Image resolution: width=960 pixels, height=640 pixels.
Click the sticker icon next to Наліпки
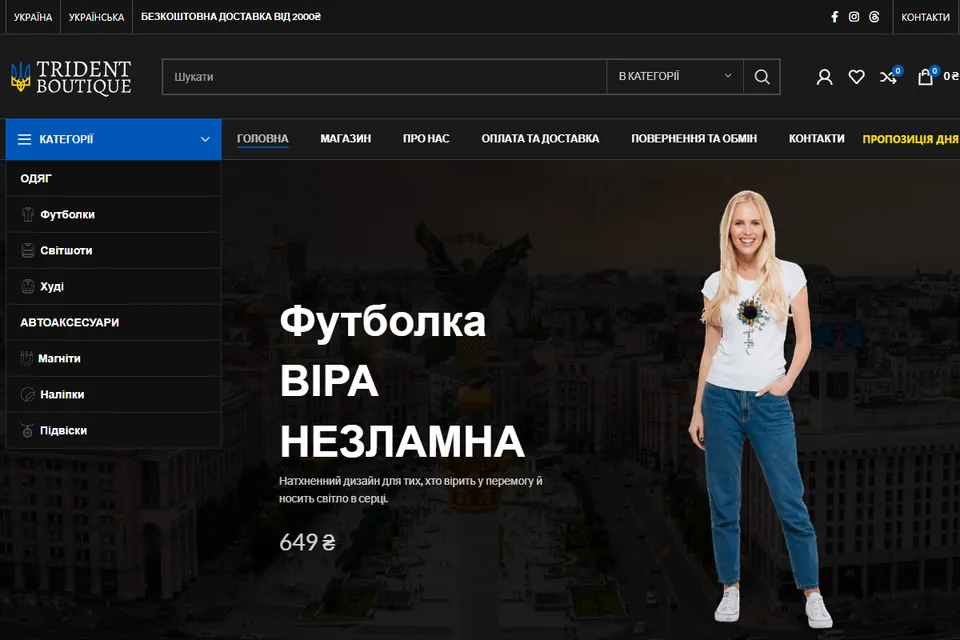click(28, 394)
